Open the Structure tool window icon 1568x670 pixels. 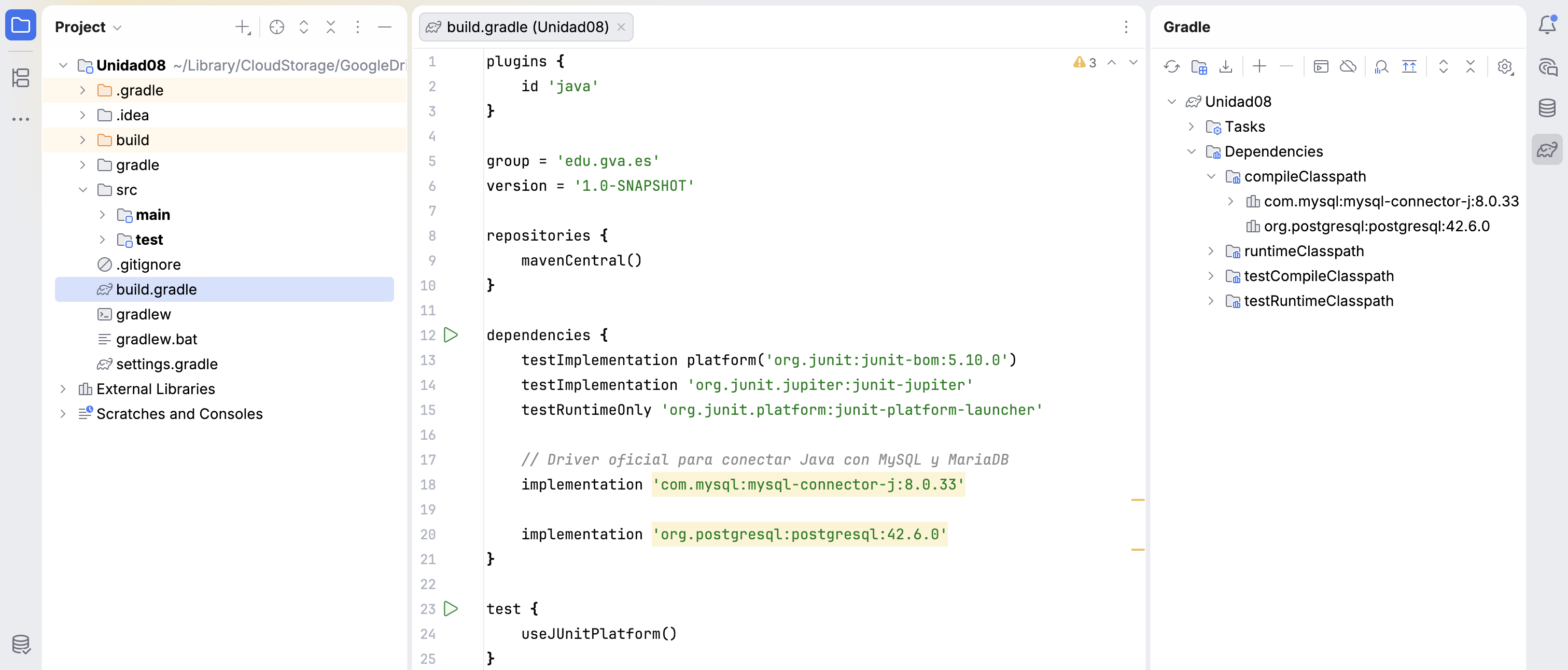pos(21,77)
